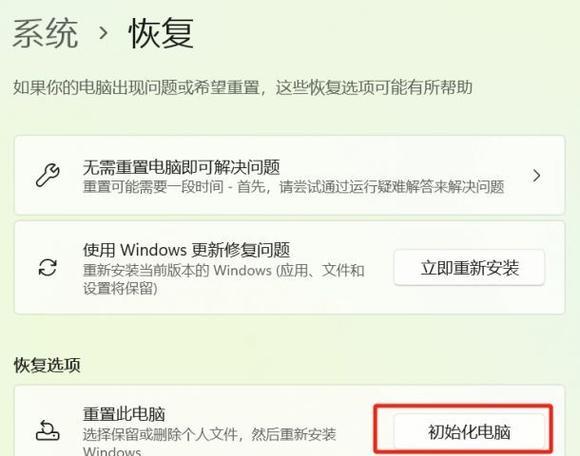This screenshot has width=580, height=456.
Task: Click the breadcrumb arrow between 系统 and 恢复
Action: [x=103, y=33]
